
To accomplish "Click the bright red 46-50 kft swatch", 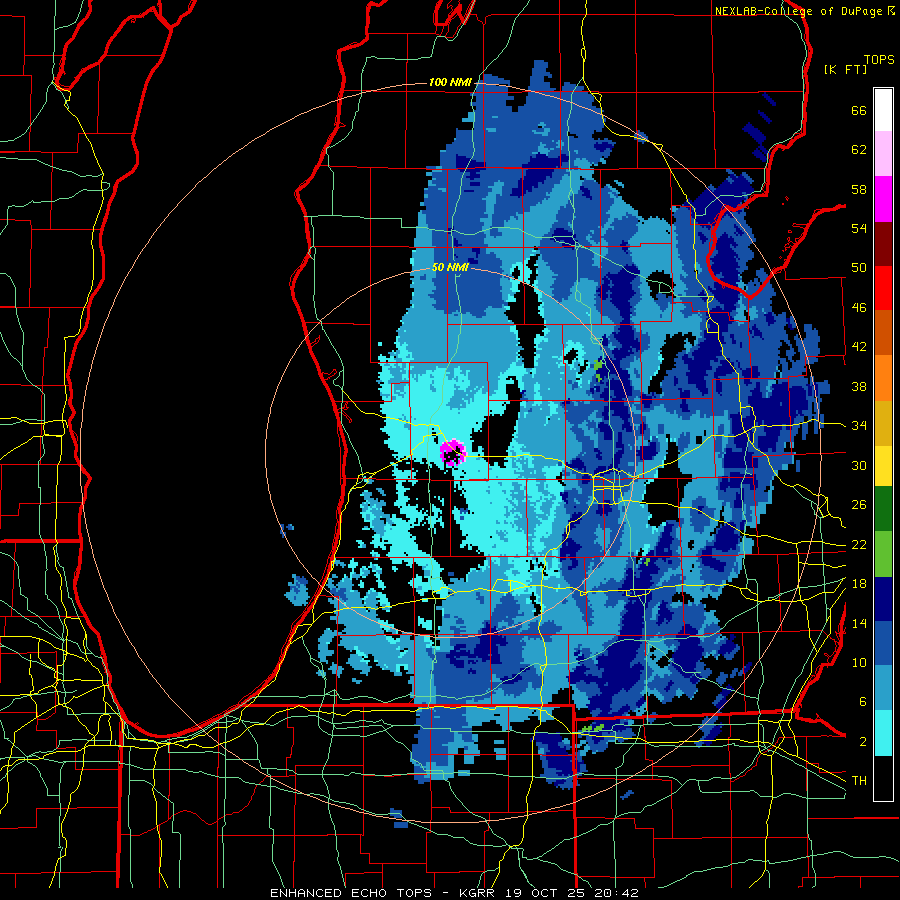I will [x=883, y=288].
